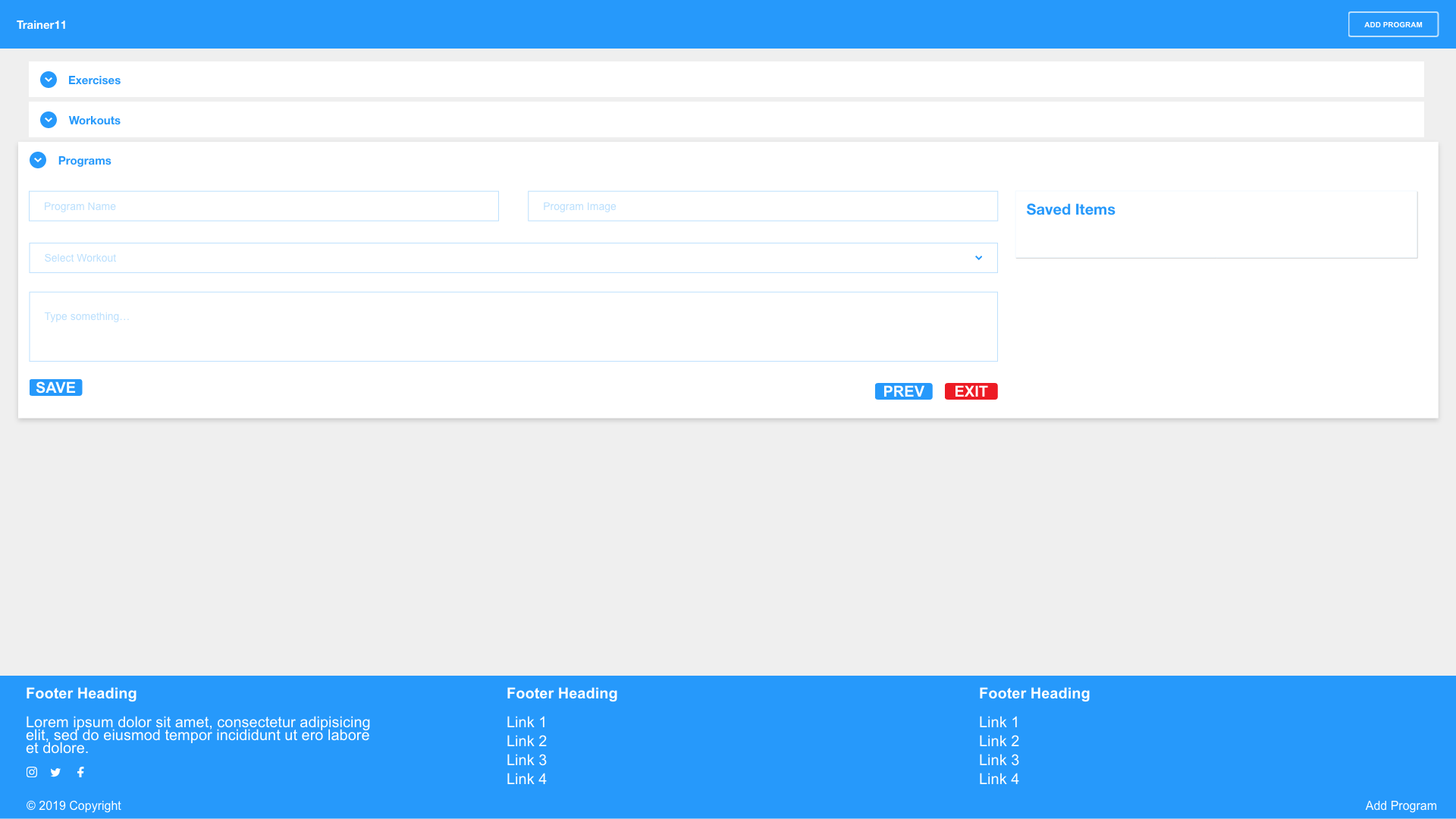
Task: Open Link 3 in right footer column
Action: tap(999, 761)
